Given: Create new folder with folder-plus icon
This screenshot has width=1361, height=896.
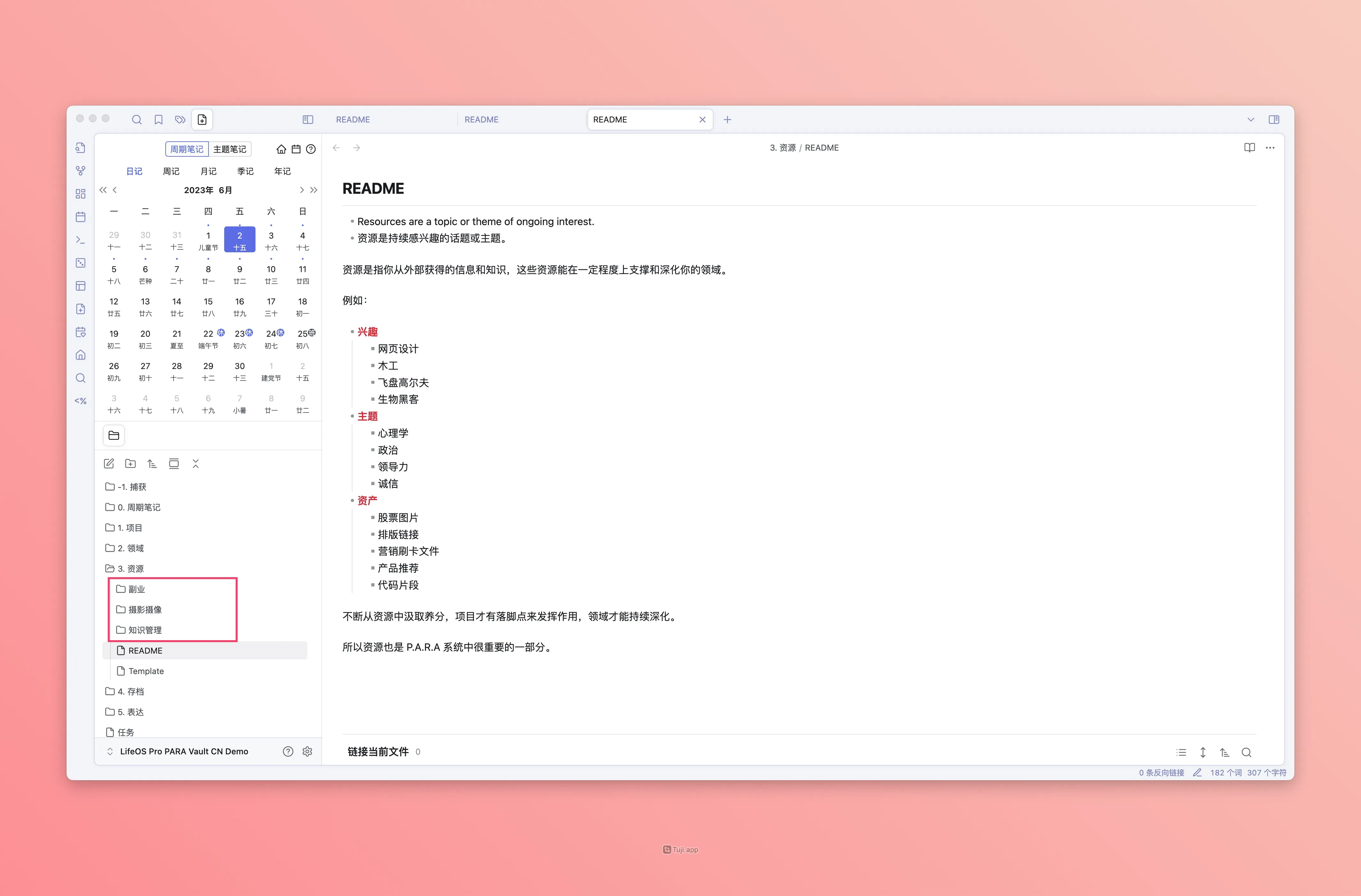Looking at the screenshot, I should tap(130, 464).
